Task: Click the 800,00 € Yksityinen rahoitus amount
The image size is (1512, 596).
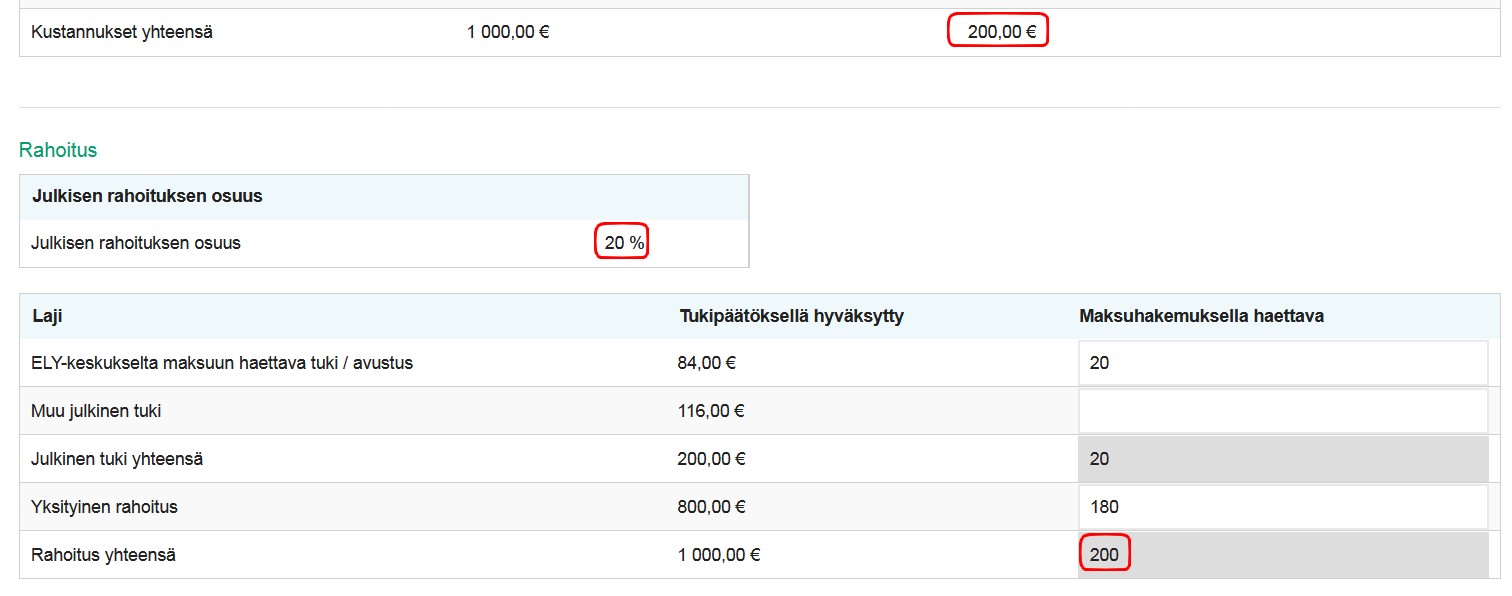Action: (x=711, y=507)
